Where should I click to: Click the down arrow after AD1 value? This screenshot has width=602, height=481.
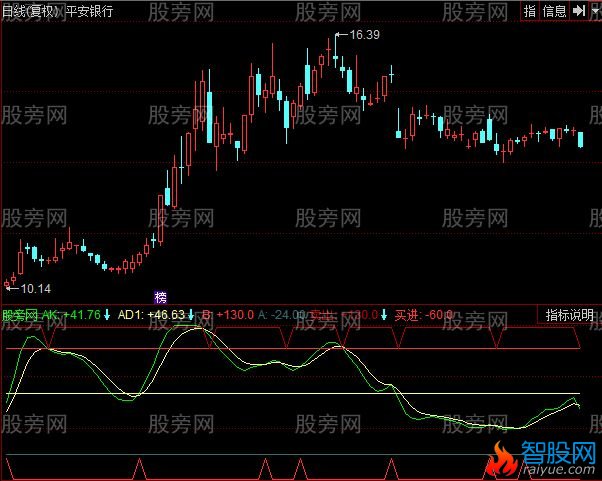[x=191, y=315]
